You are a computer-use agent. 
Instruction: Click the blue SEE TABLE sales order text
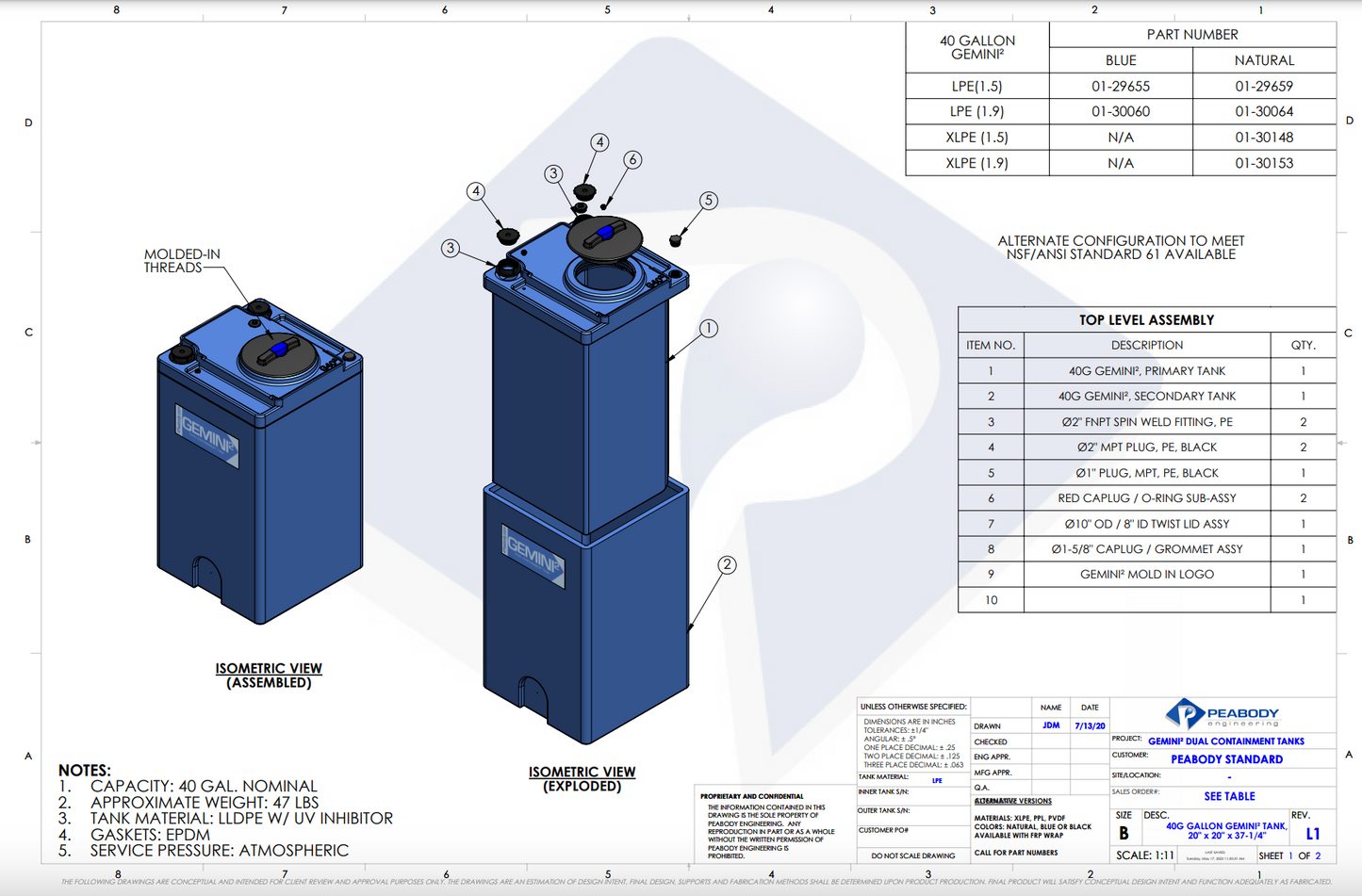pos(1229,796)
